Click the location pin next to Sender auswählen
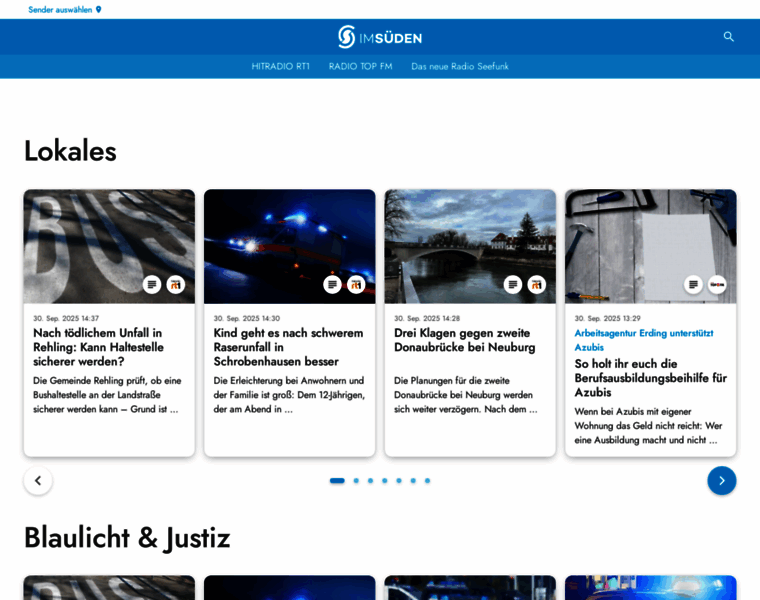760x600 pixels. point(98,10)
